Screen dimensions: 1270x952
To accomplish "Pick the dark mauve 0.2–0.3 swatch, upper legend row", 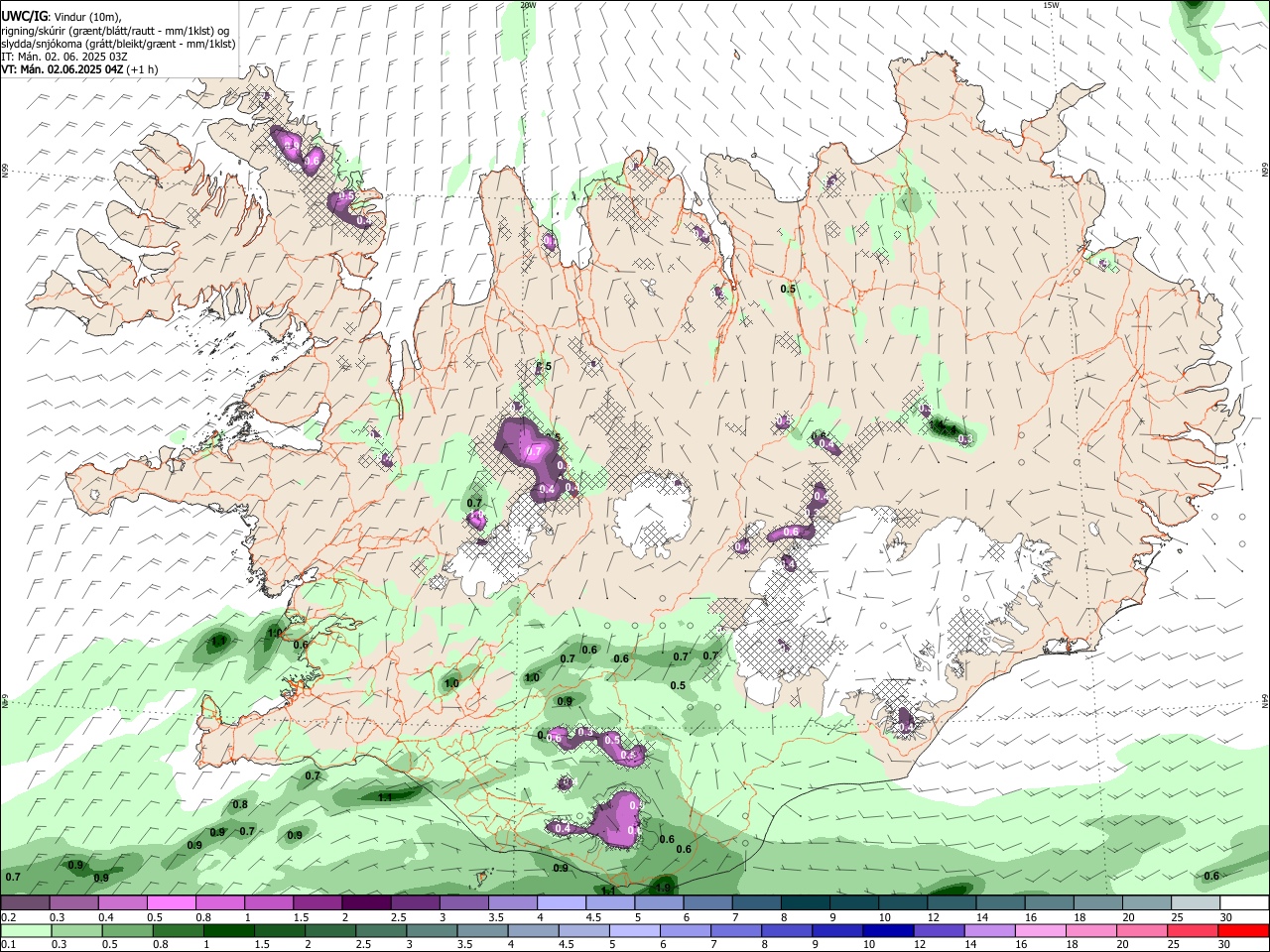I will [x=25, y=902].
